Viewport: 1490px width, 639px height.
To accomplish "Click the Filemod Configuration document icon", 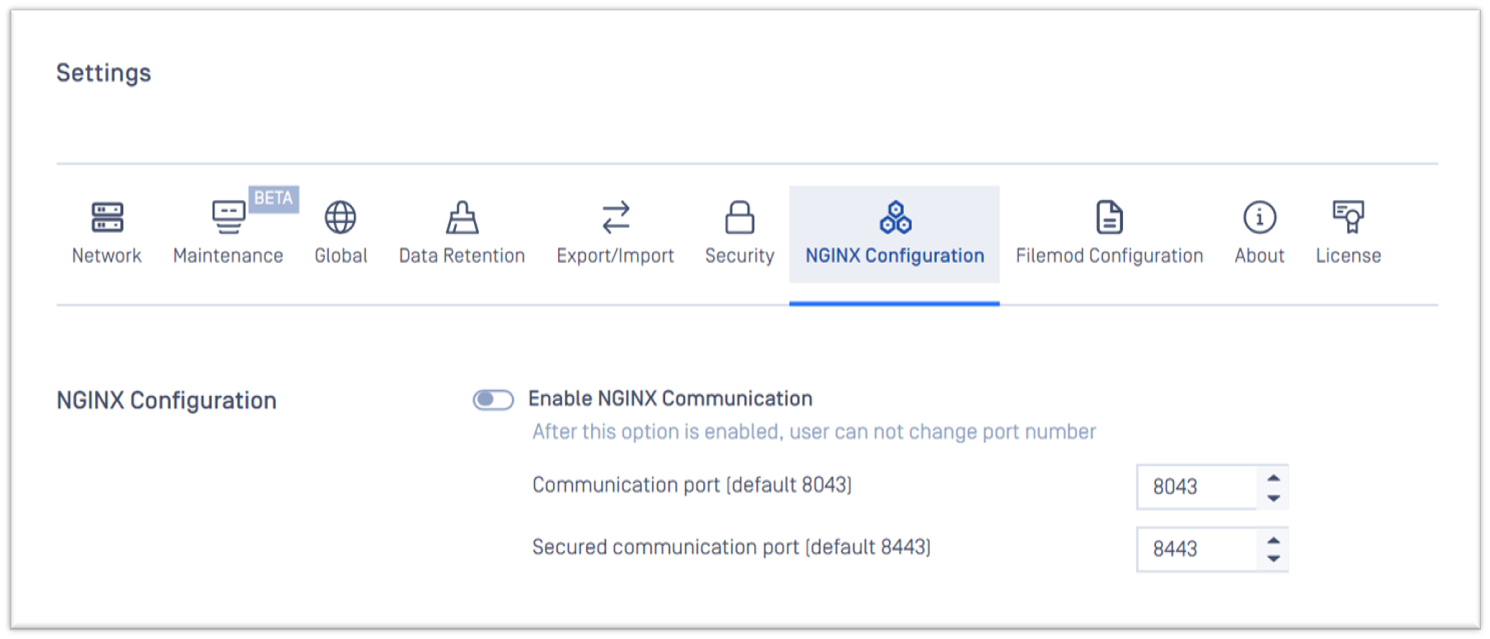I will [1110, 217].
